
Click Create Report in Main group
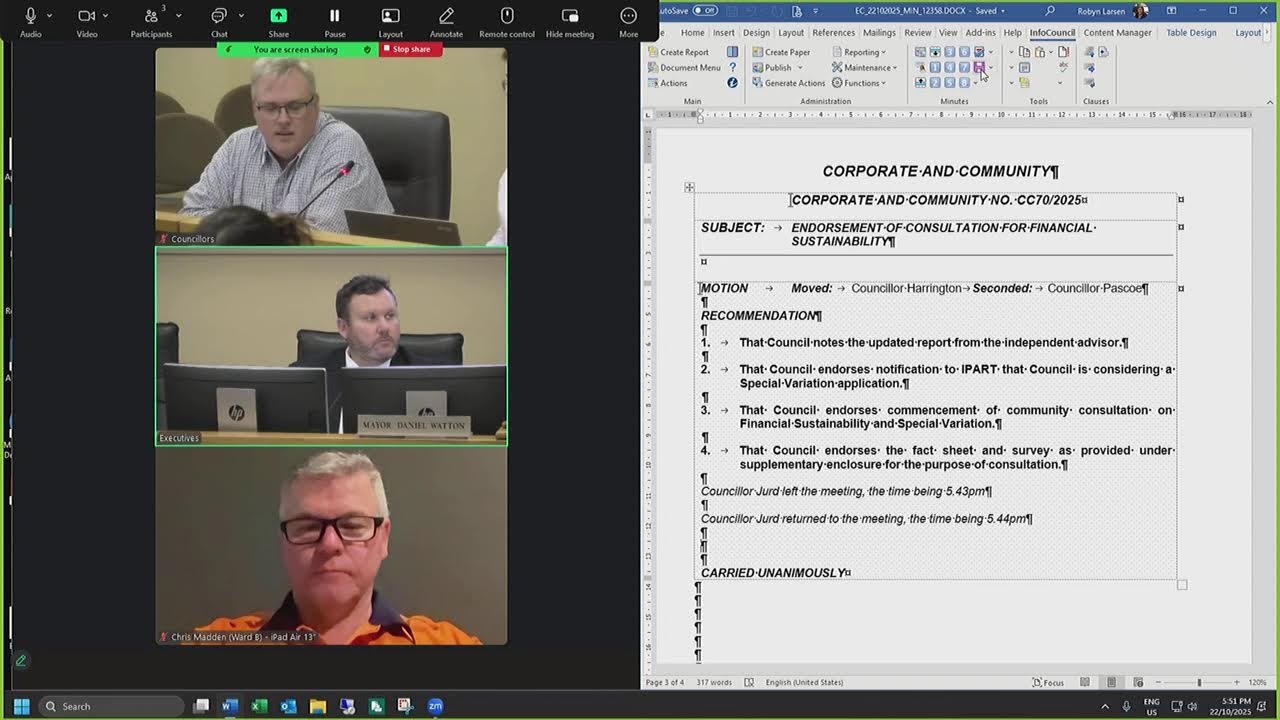(x=678, y=52)
